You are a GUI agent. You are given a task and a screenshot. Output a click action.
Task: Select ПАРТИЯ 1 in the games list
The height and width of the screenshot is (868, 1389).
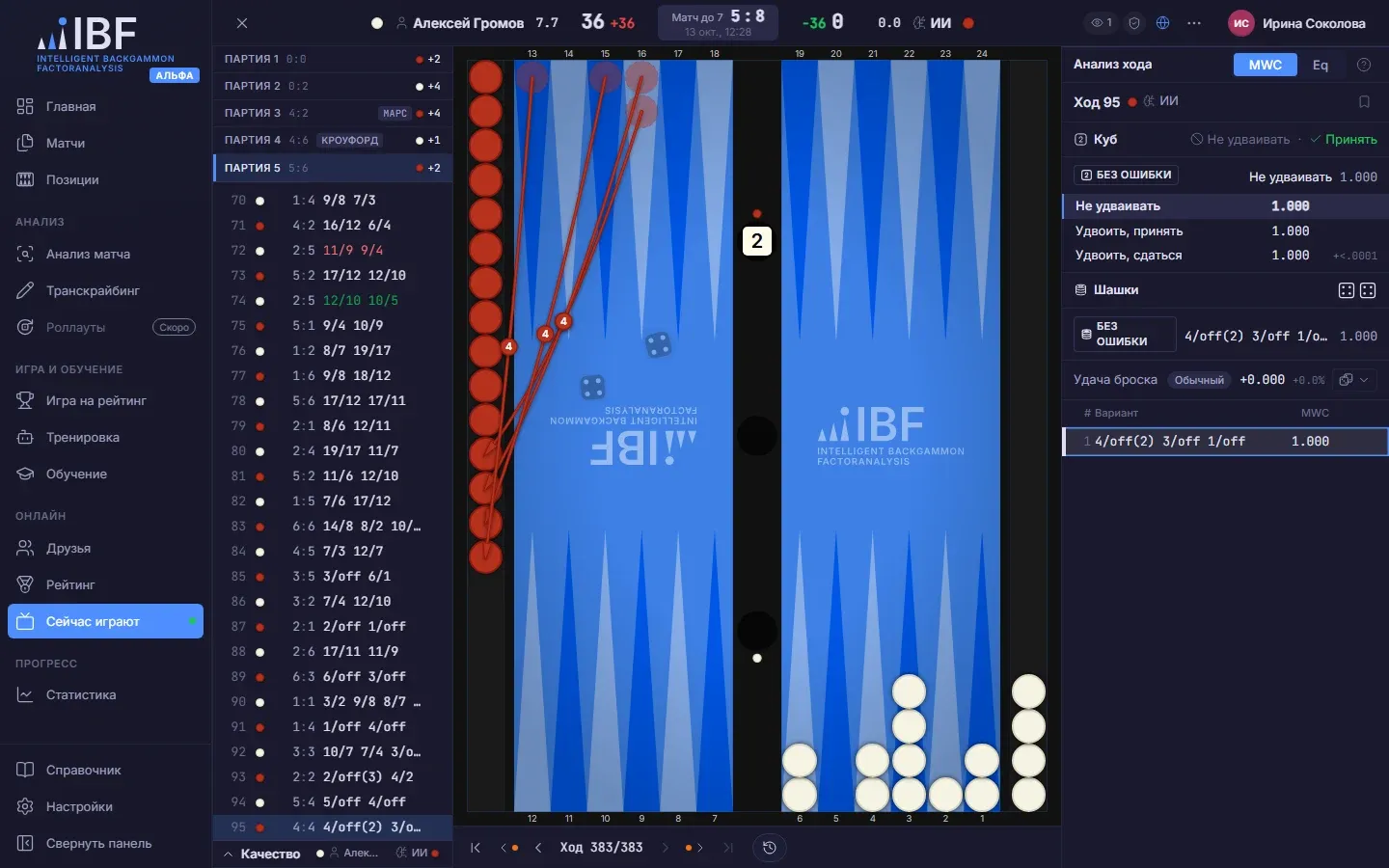[332, 59]
